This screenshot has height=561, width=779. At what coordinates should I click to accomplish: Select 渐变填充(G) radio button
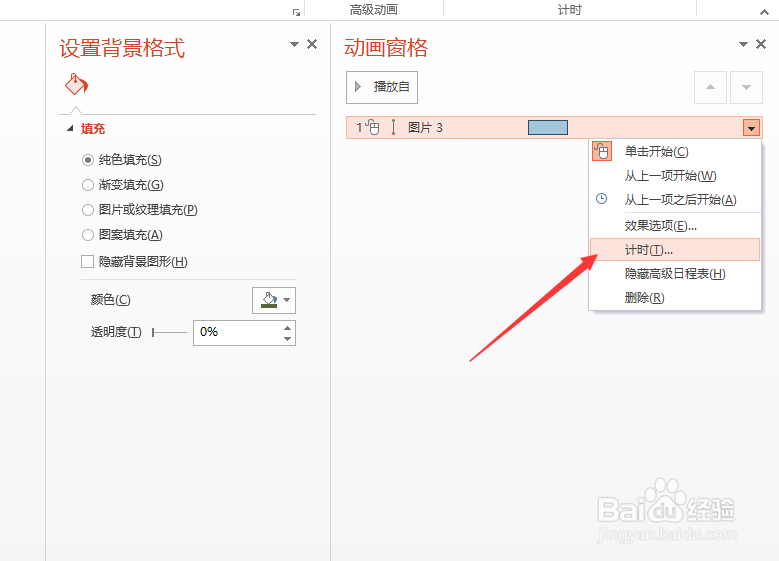pyautogui.click(x=87, y=185)
